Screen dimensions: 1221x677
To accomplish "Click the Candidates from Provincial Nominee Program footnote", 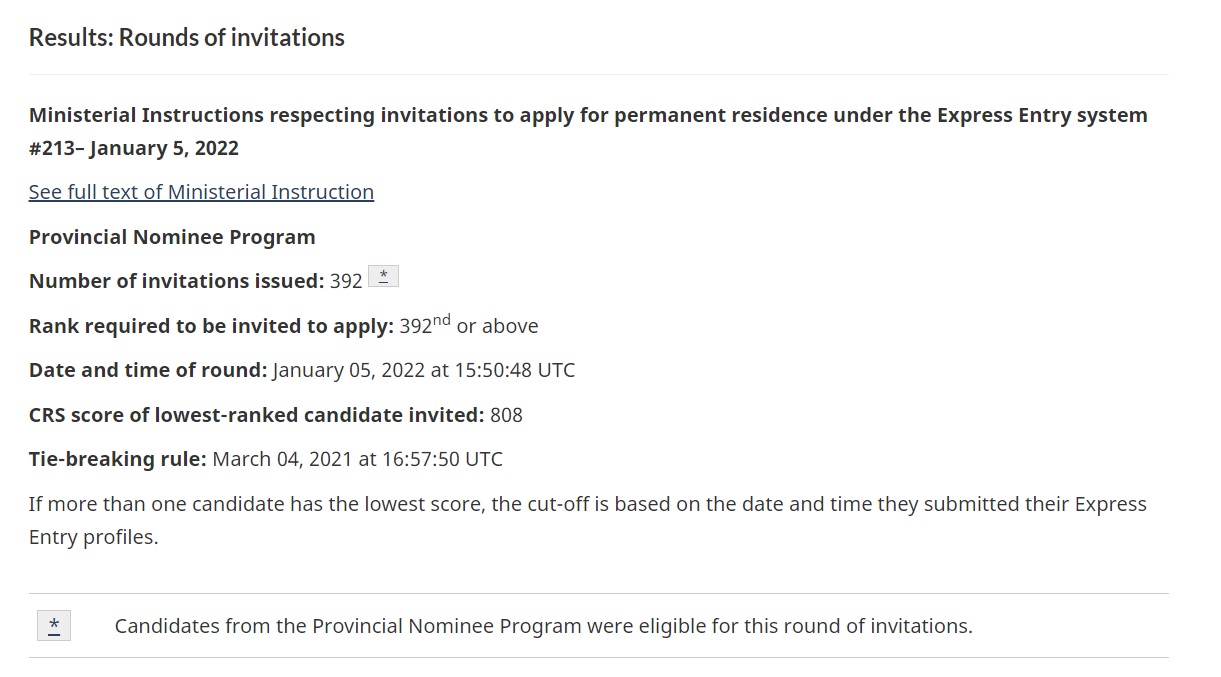I will click(544, 626).
